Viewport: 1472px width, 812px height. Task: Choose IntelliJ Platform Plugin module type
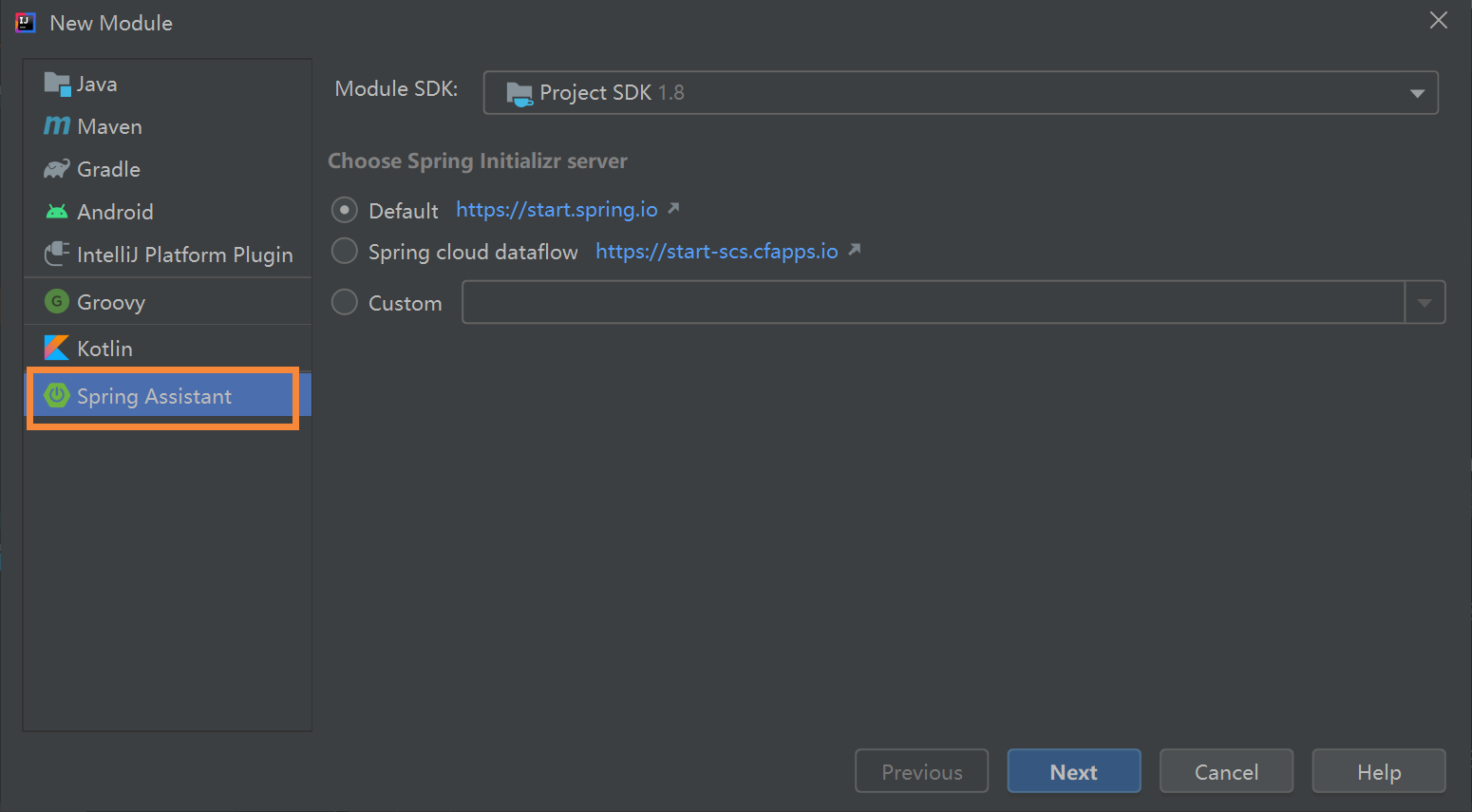coord(167,255)
